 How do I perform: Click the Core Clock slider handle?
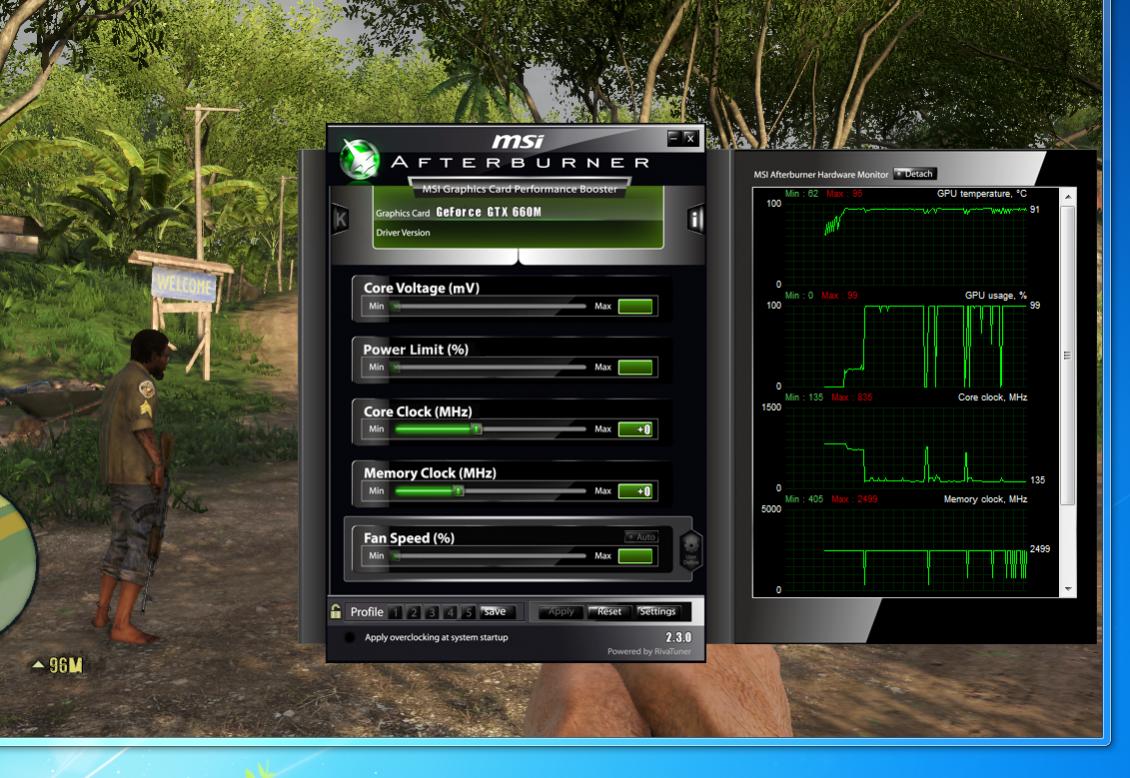(476, 429)
